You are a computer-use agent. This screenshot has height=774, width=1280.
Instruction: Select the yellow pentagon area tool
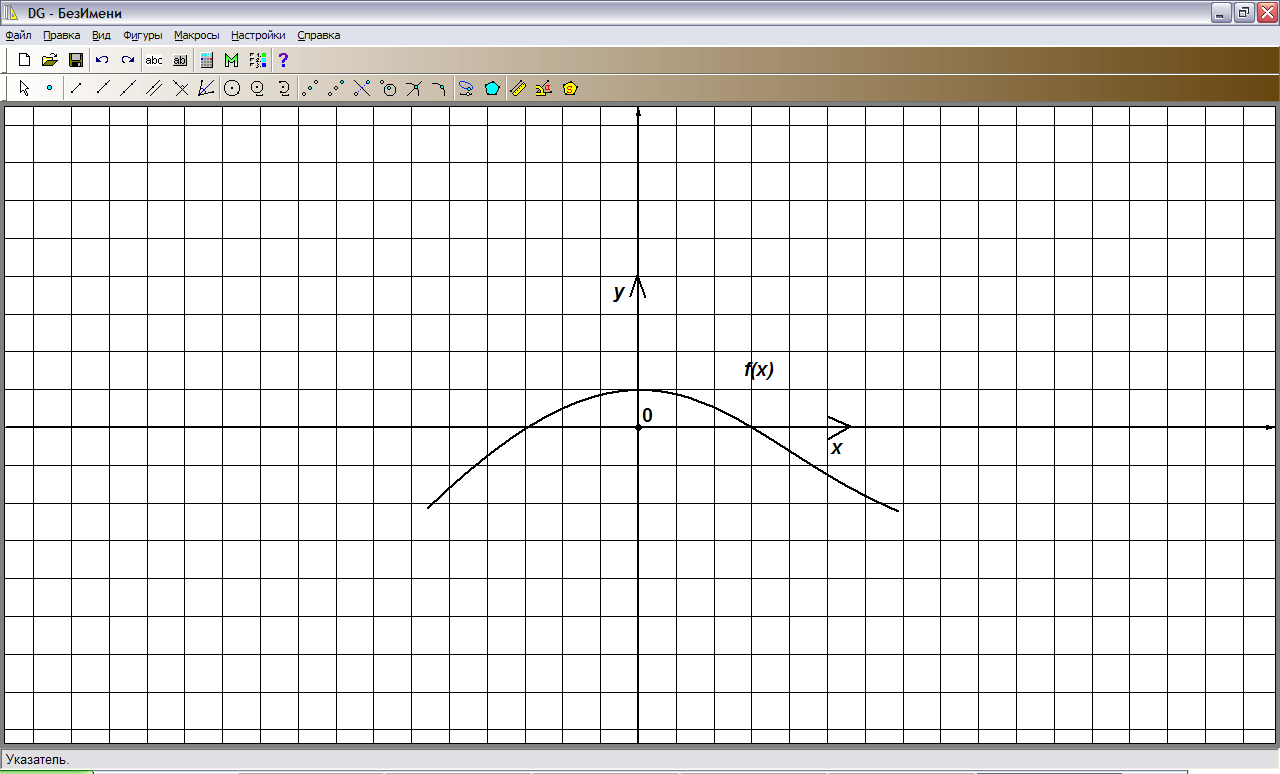pyautogui.click(x=570, y=88)
